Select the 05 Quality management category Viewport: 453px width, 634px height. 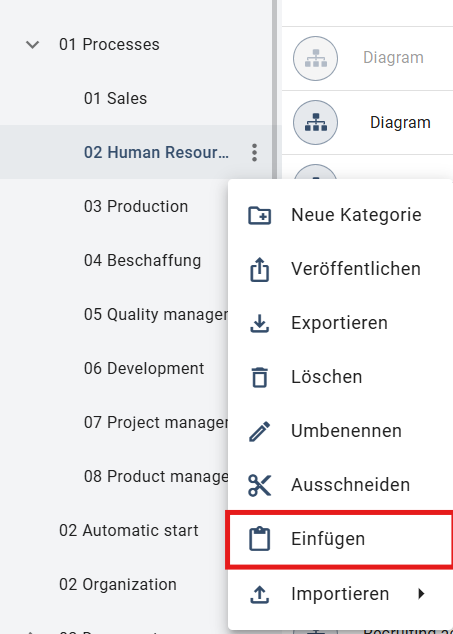click(156, 314)
